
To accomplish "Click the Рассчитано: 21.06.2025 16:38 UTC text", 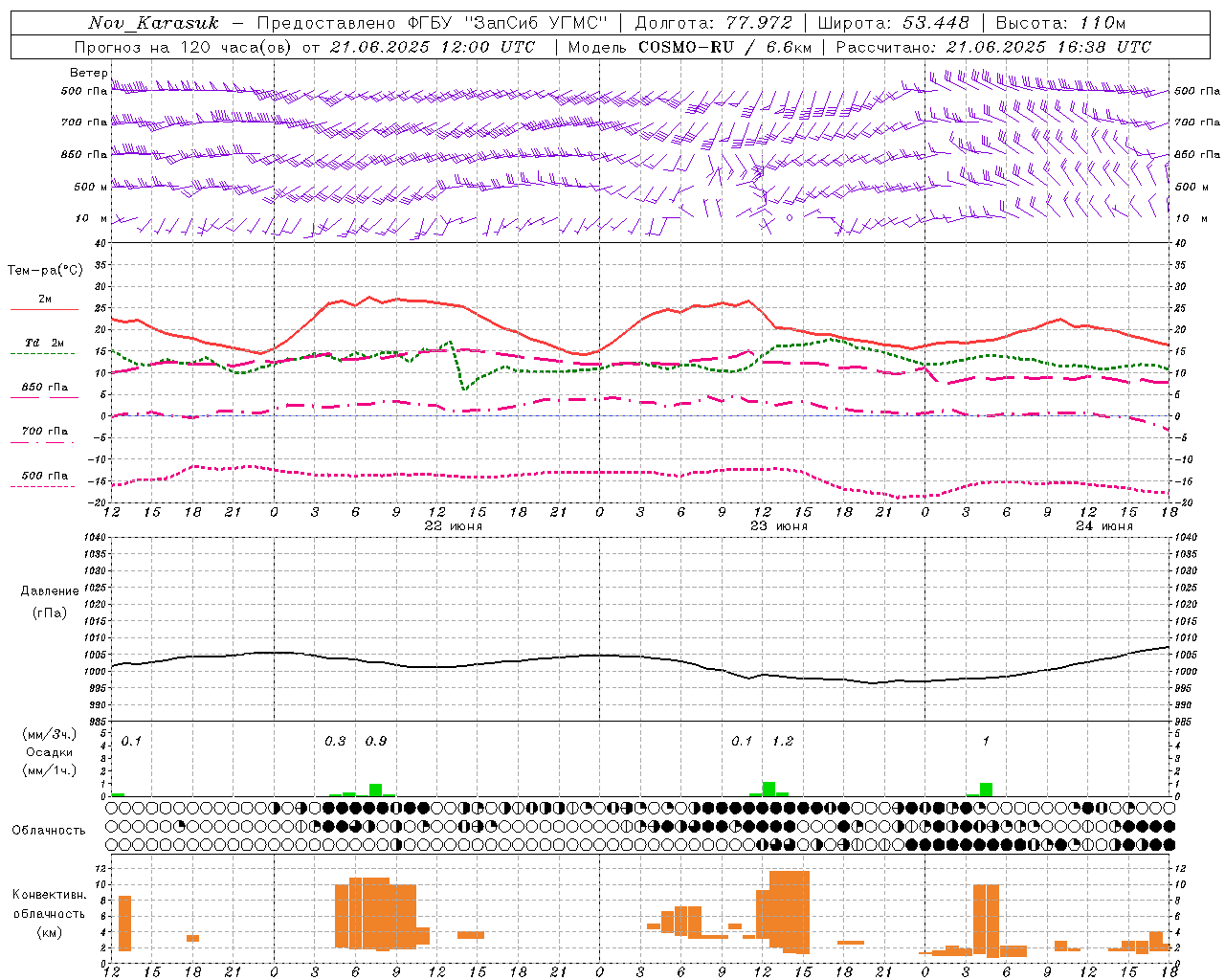I will pyautogui.click(x=994, y=47).
